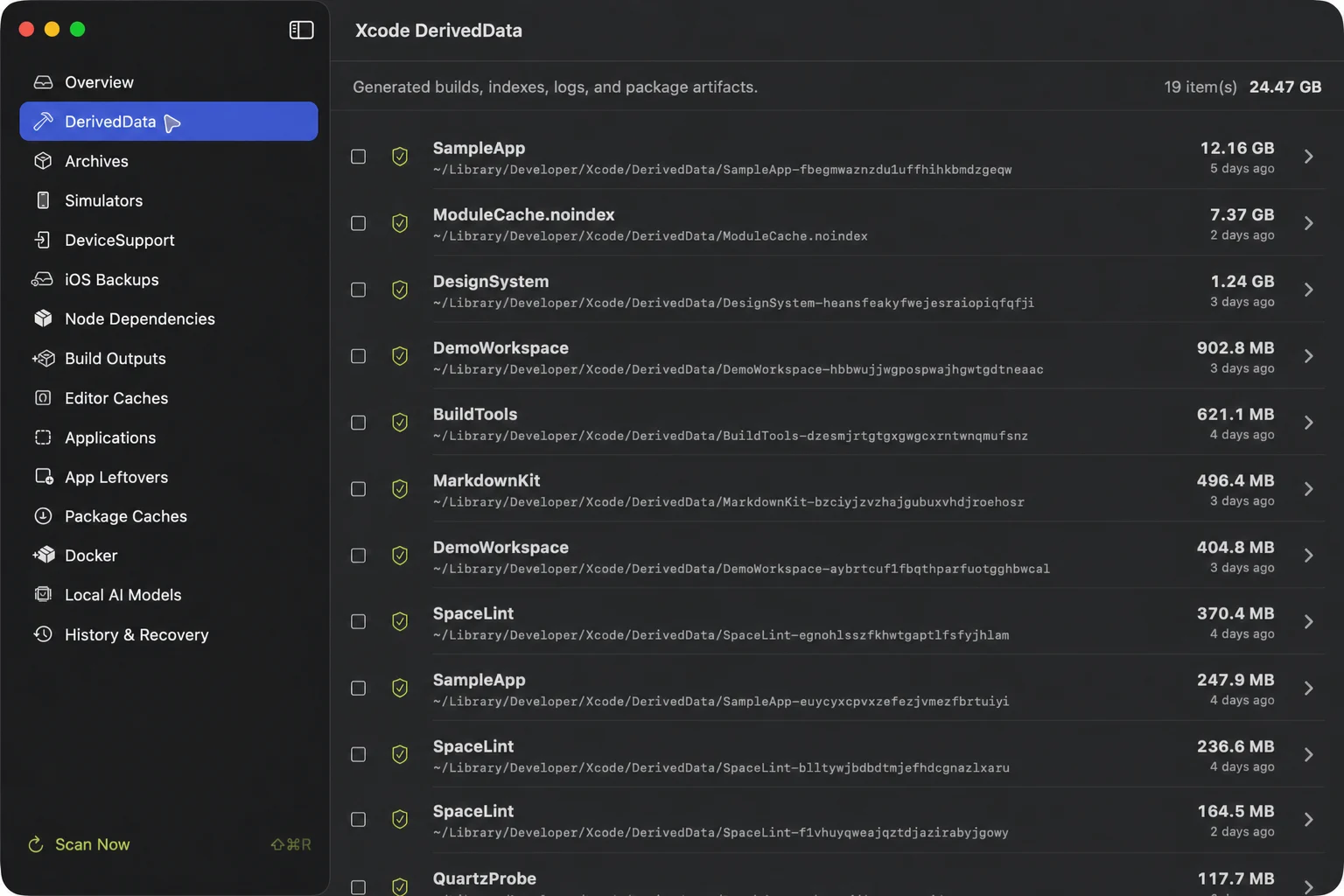Click the DeviceSupport icon
Viewport: 1344px width, 896px height.
(43, 240)
